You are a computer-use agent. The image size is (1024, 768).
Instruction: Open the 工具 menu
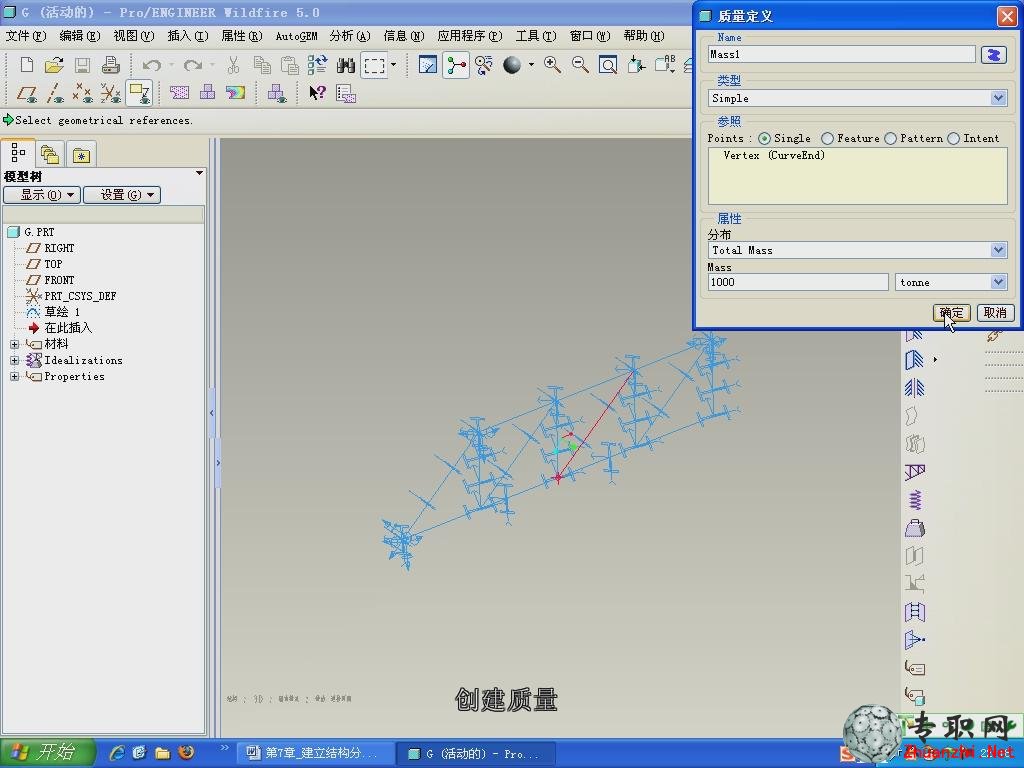tap(536, 36)
